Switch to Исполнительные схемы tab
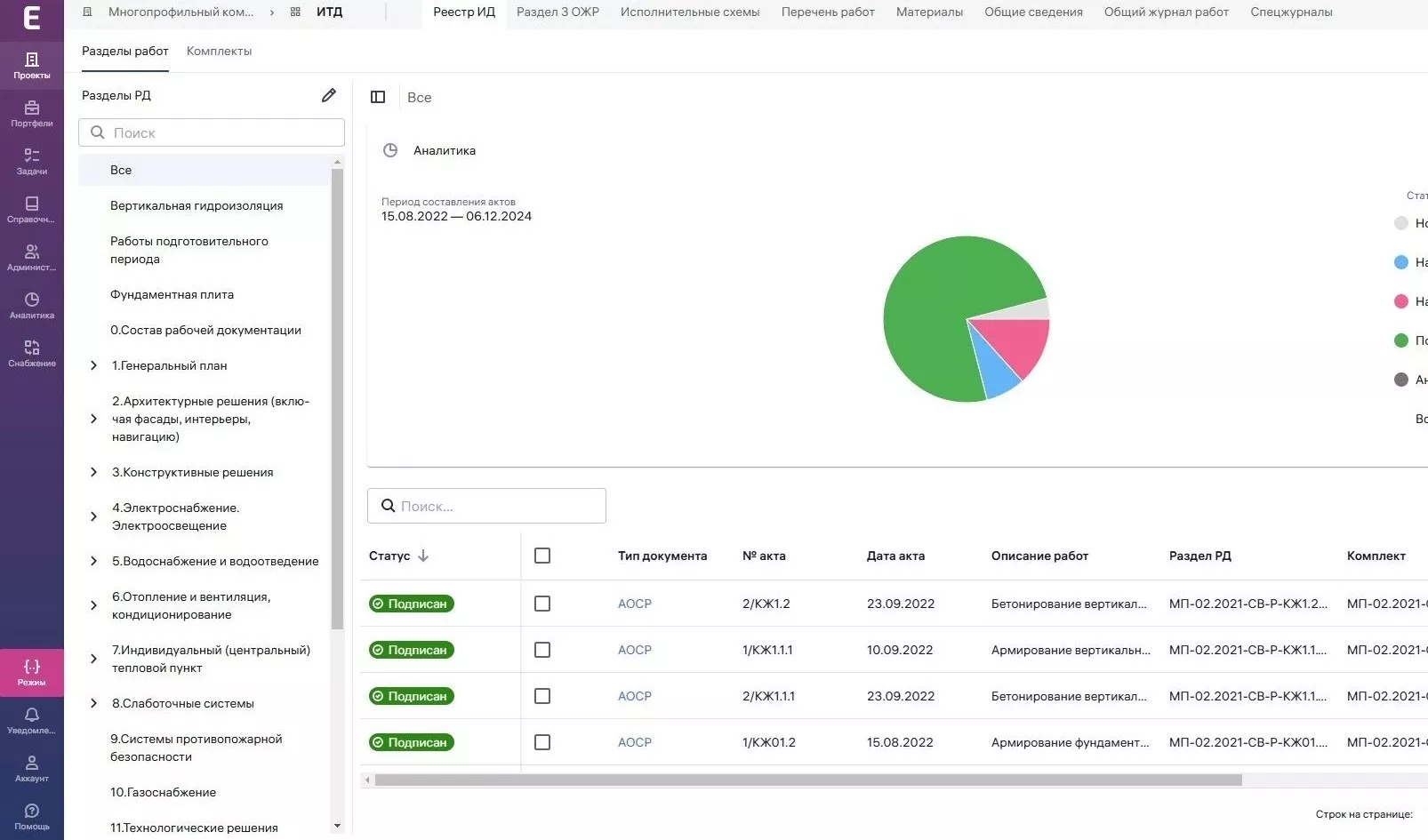 689,12
